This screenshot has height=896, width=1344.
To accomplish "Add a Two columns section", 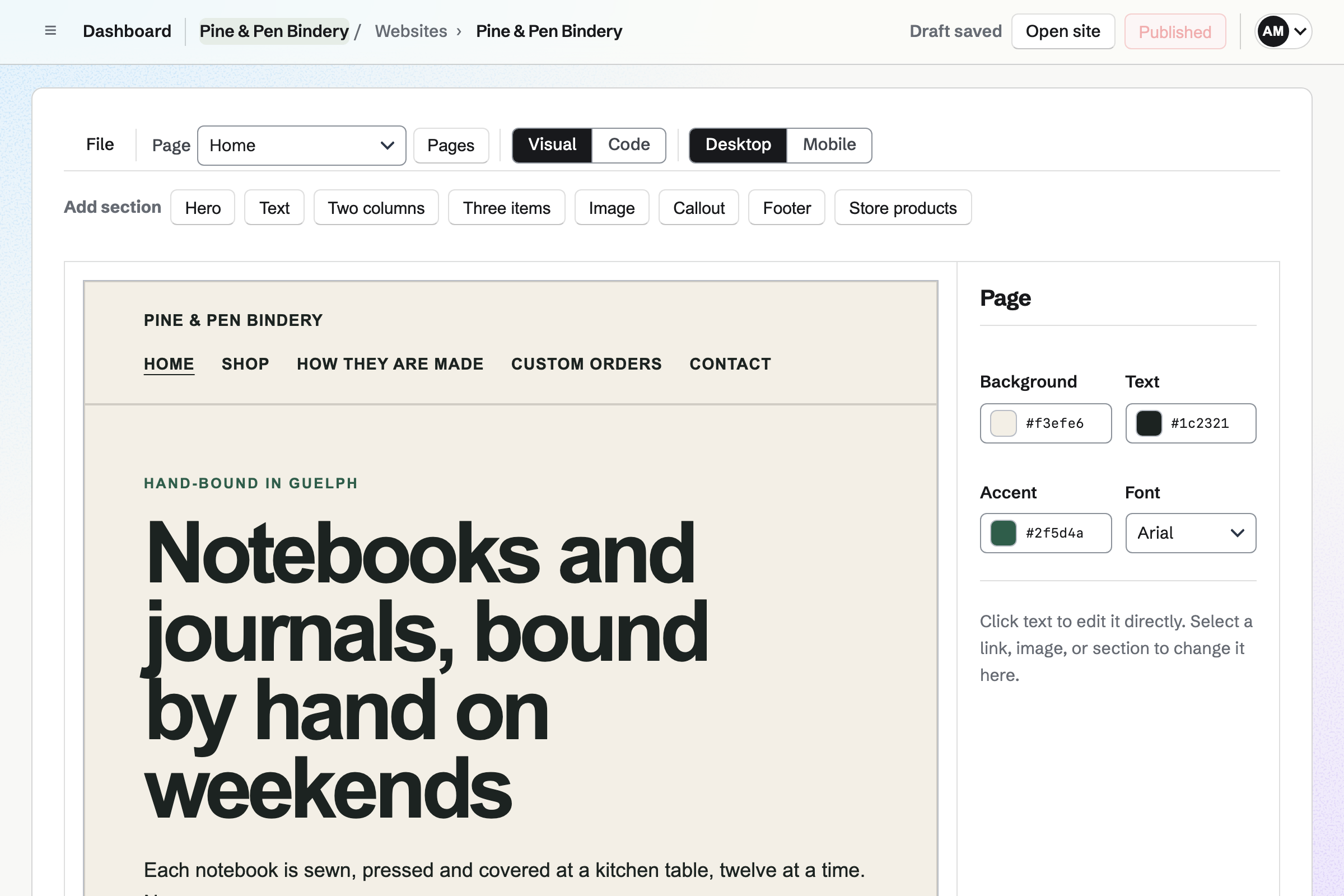I will click(x=376, y=207).
